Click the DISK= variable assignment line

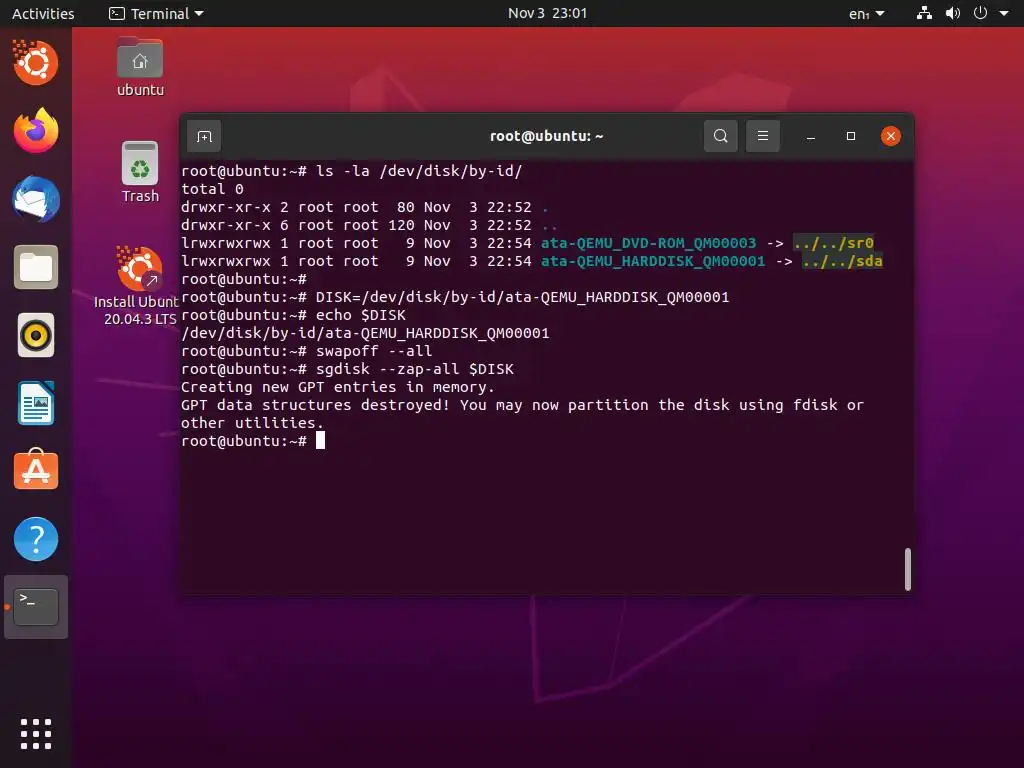522,297
